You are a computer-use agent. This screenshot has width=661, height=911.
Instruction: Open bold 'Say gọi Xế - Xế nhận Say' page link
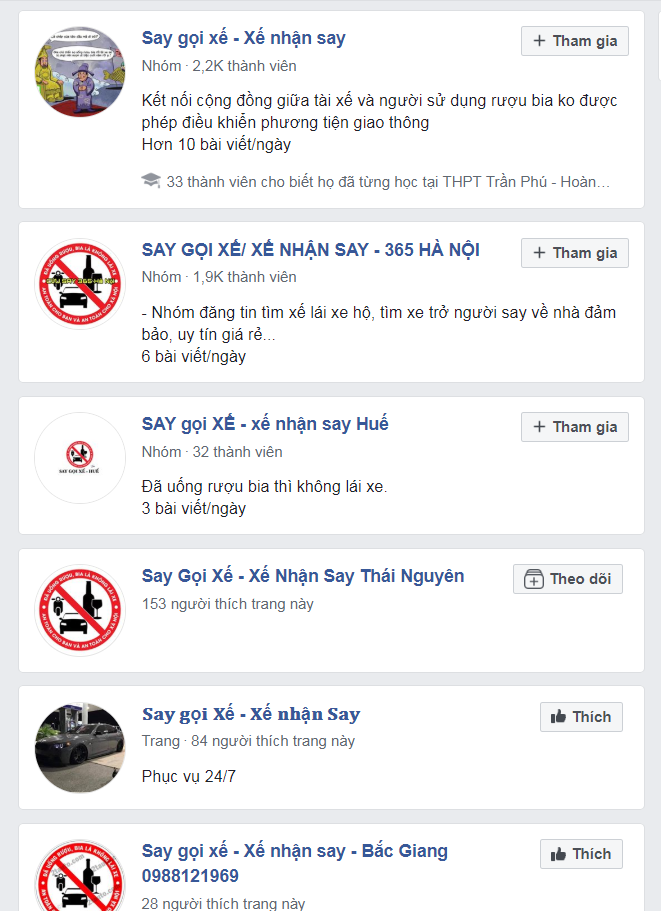coord(251,714)
